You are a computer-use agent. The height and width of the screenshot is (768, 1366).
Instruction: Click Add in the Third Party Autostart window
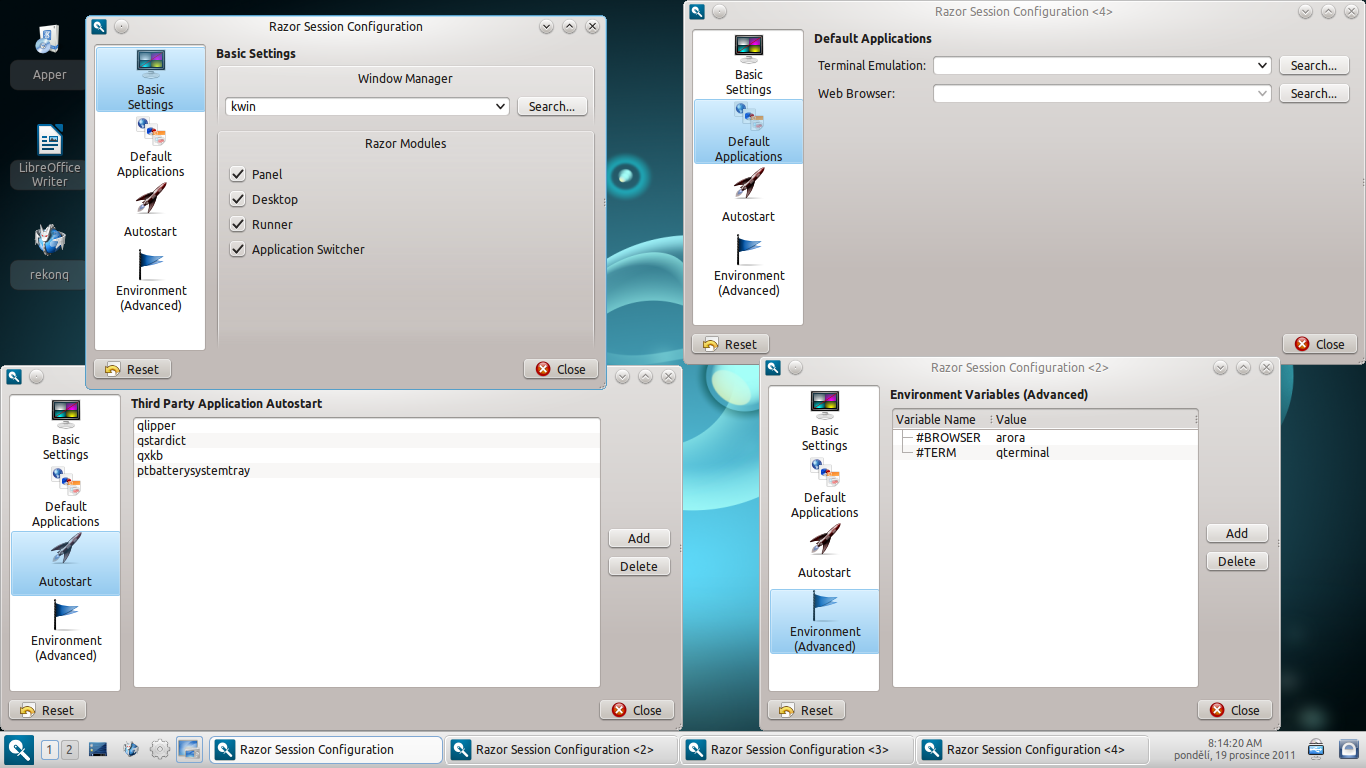click(639, 538)
